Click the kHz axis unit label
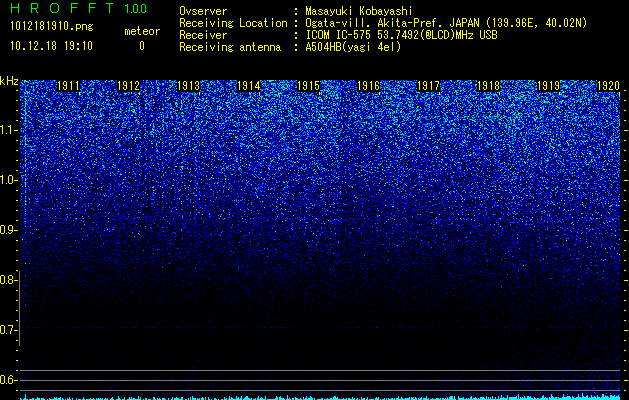Viewport: 629px width, 400px height. [9, 81]
